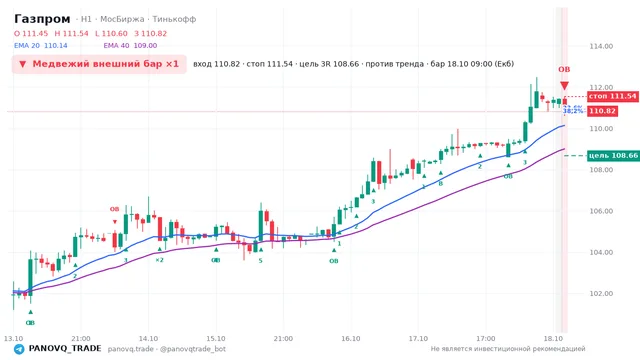Click the green 'цель 108.66' target label
Image resolution: width=640 pixels, height=360 pixels.
(x=613, y=156)
